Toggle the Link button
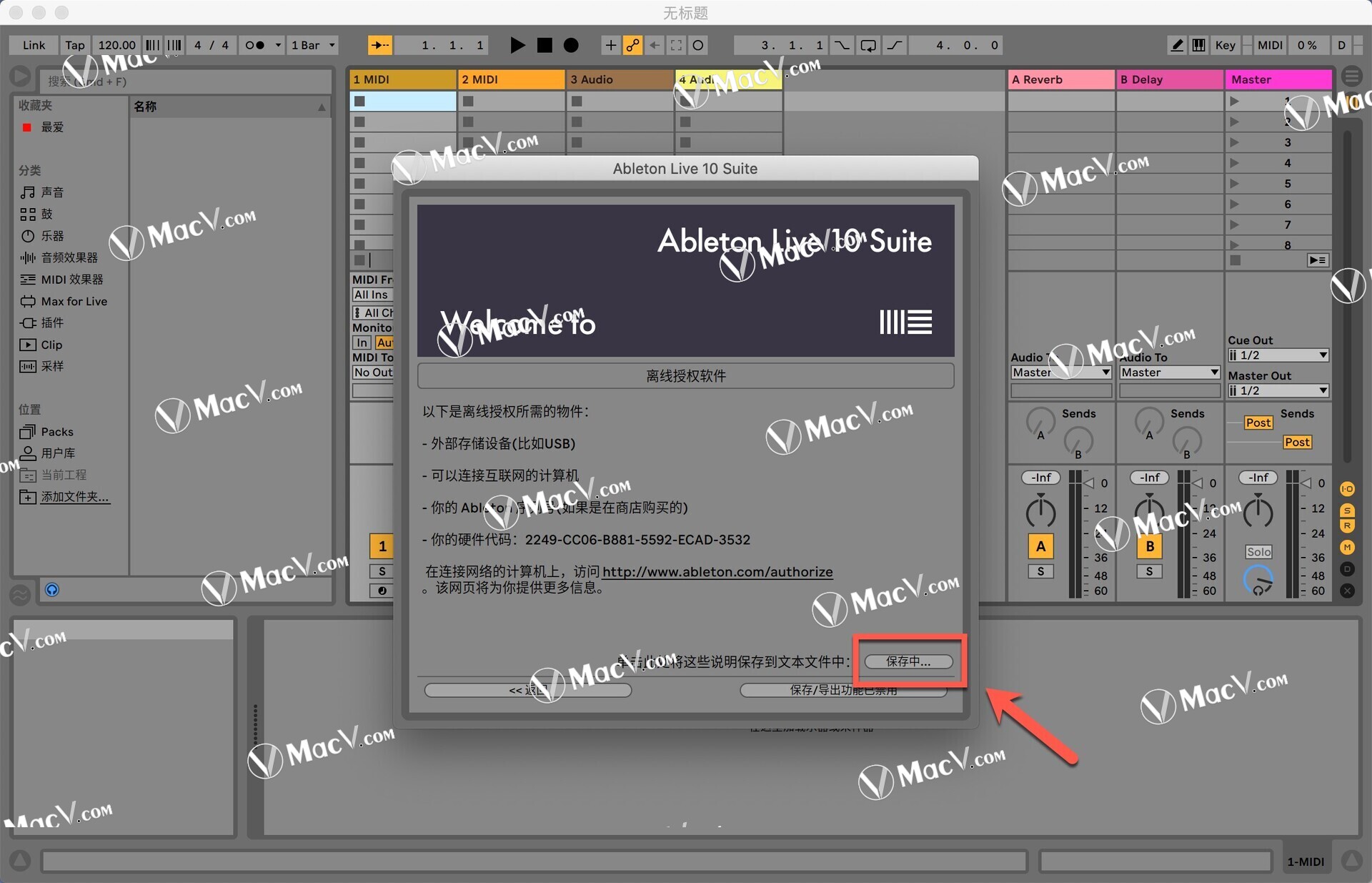This screenshot has width=1372, height=883. 34,45
